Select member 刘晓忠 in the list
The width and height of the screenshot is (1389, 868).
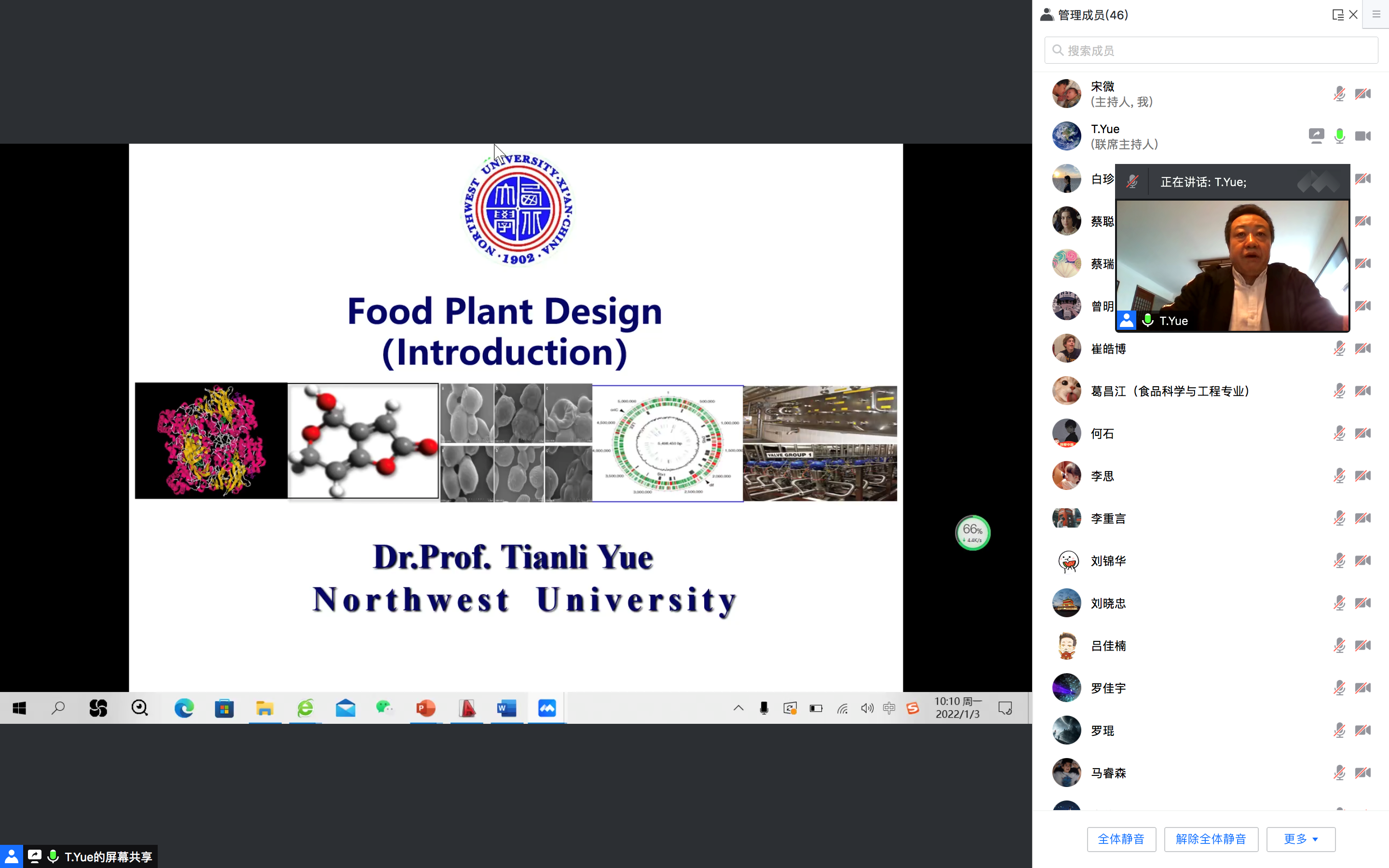coord(1108,603)
